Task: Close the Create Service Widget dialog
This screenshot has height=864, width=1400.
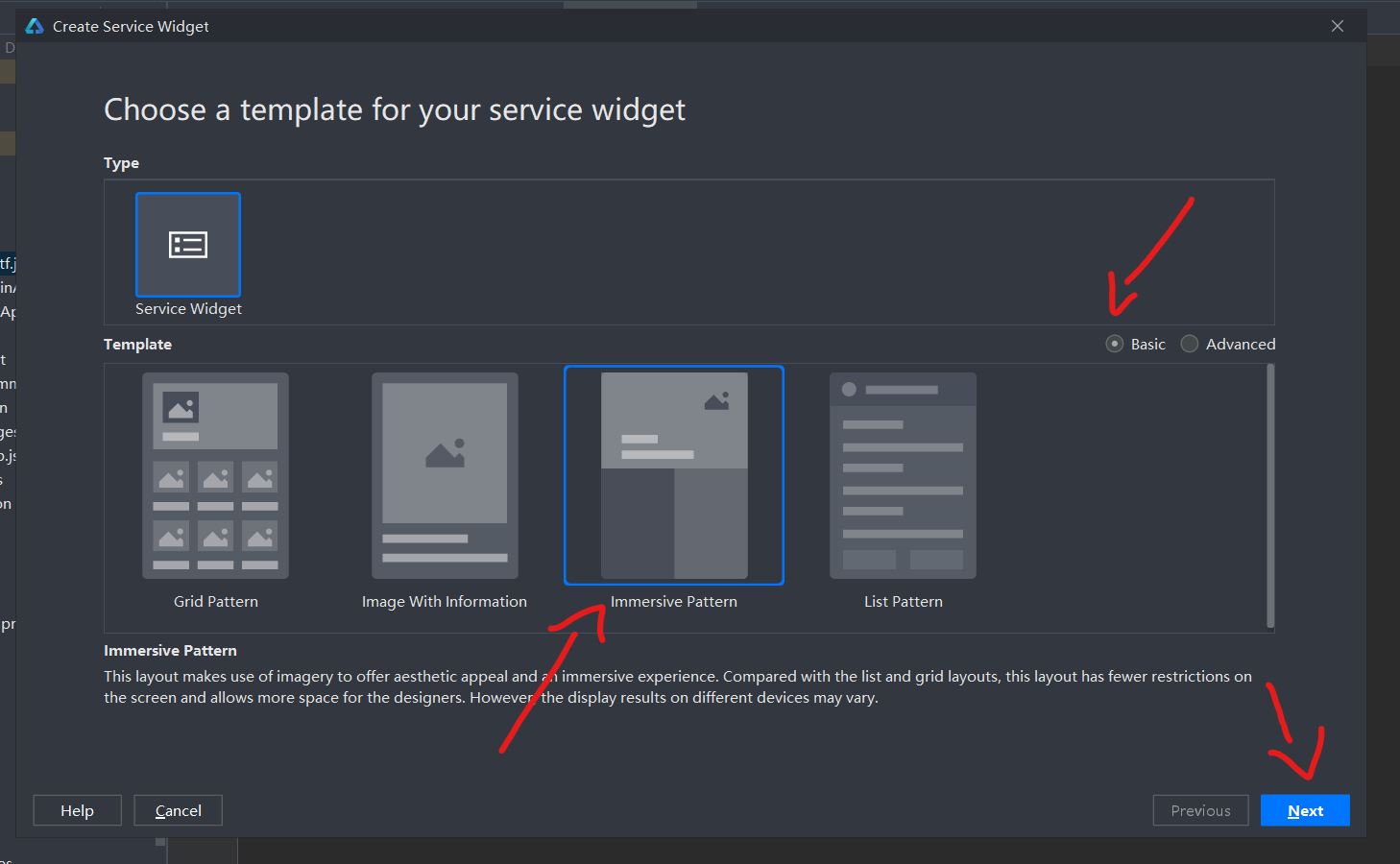Action: (1338, 26)
